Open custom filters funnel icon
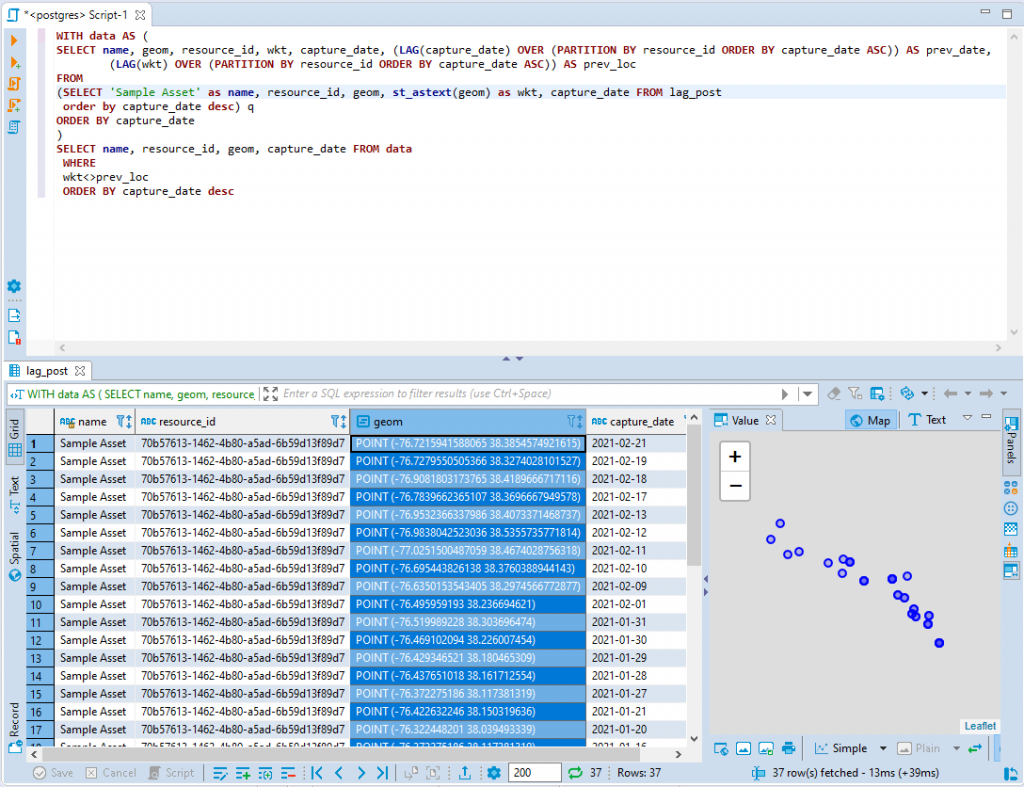1024x787 pixels. click(x=855, y=393)
